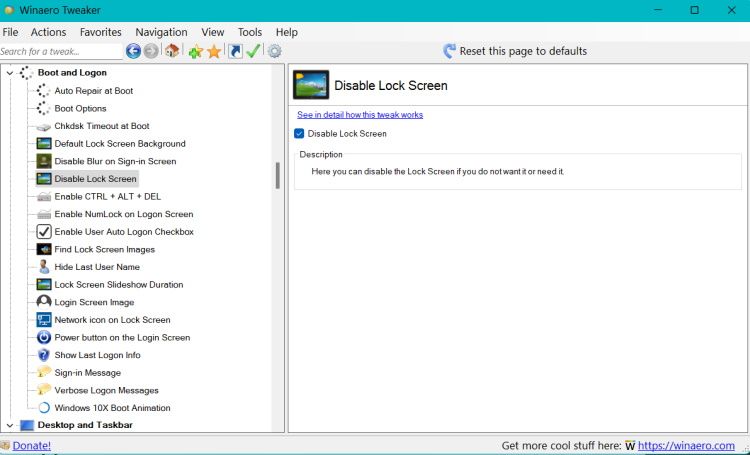Screen dimensions: 750x455
Task: Click the Power button on Login Screen icon
Action: (44, 337)
